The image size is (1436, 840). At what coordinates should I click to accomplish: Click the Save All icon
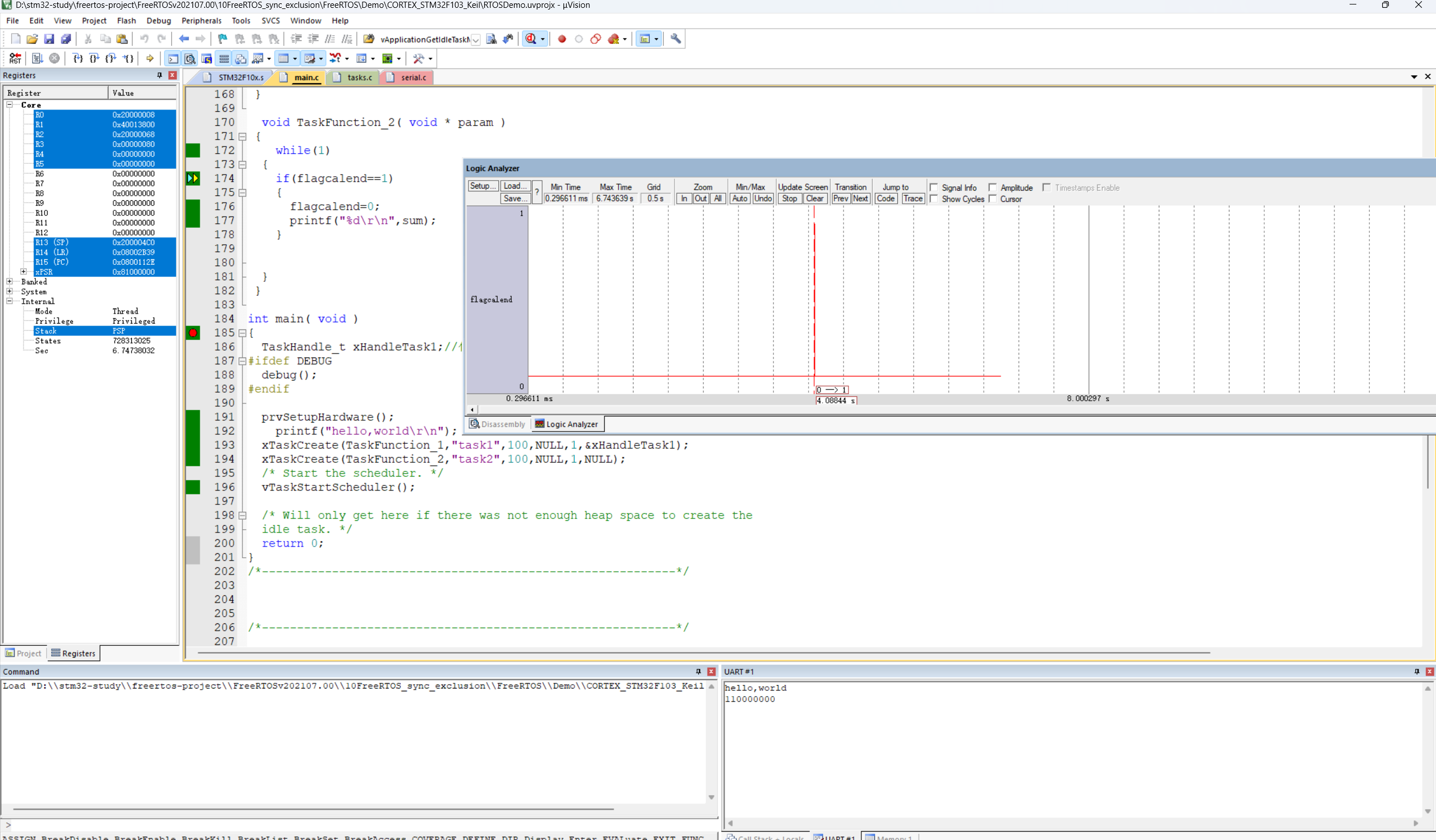pyautogui.click(x=66, y=39)
